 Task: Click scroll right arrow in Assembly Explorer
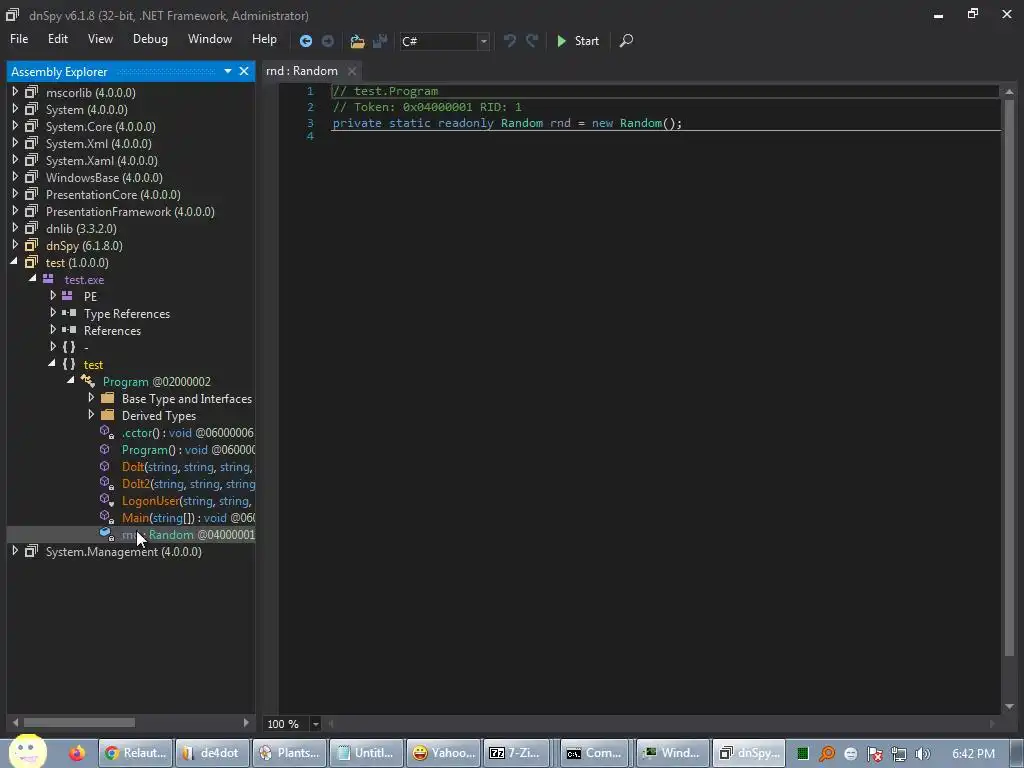click(x=246, y=722)
